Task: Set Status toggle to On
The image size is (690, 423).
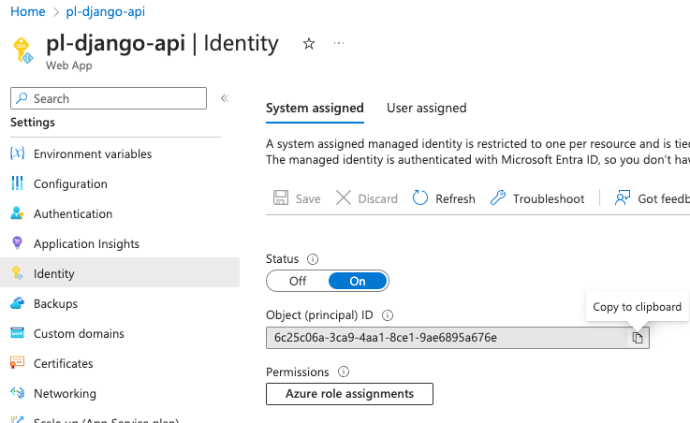Action: [358, 281]
